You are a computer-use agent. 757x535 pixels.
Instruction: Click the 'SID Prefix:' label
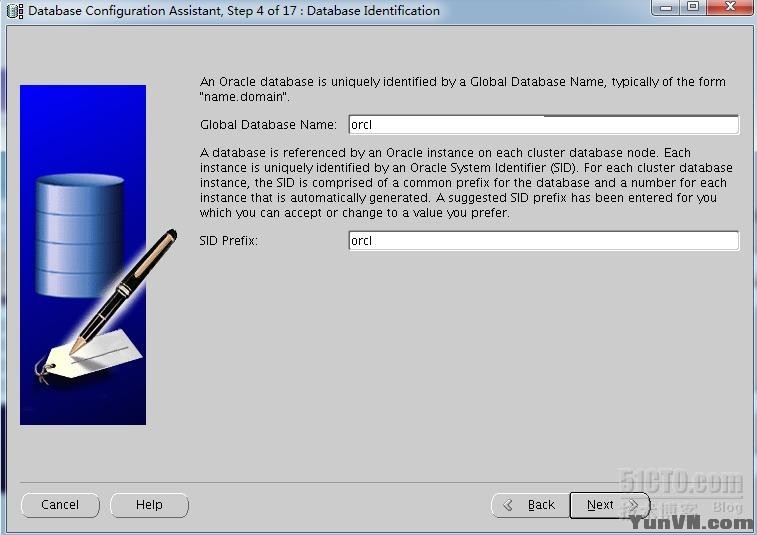(228, 240)
